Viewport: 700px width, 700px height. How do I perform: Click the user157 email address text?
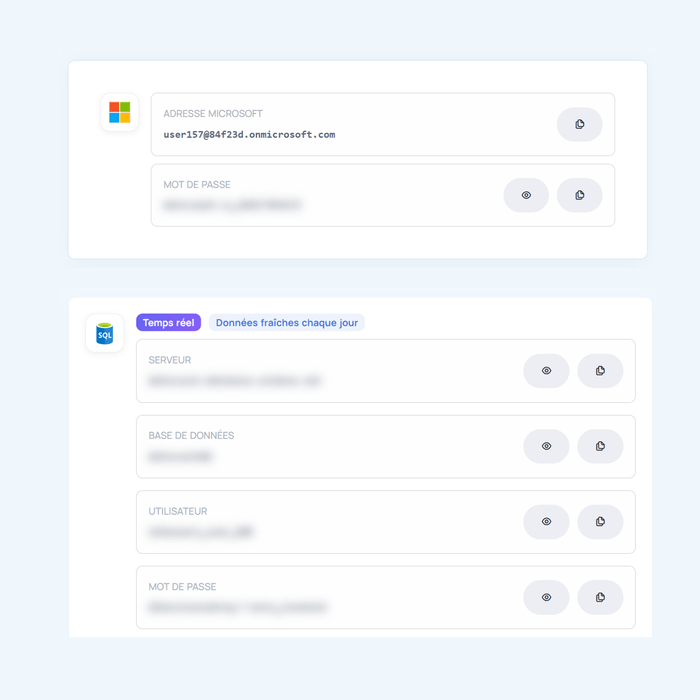249,135
